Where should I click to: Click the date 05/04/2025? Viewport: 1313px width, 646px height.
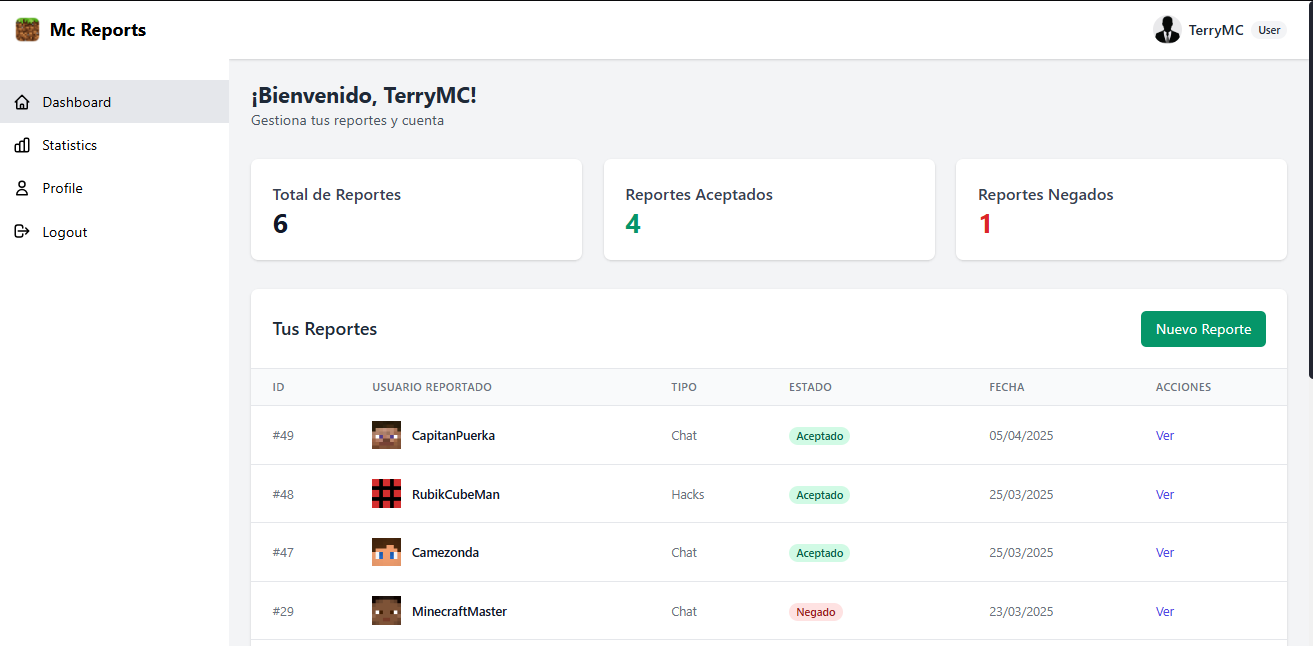pyautogui.click(x=1021, y=435)
